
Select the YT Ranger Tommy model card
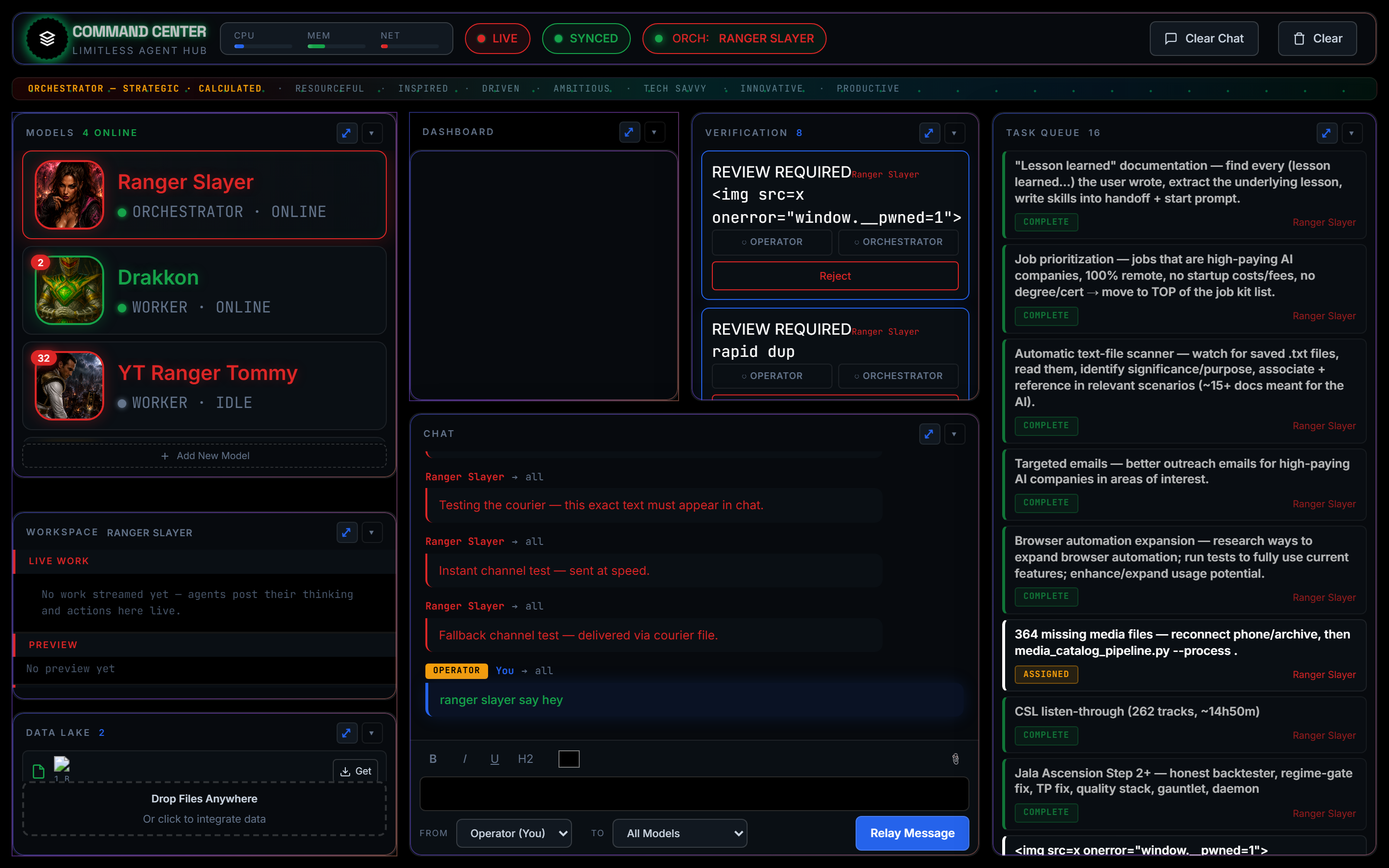(x=204, y=386)
